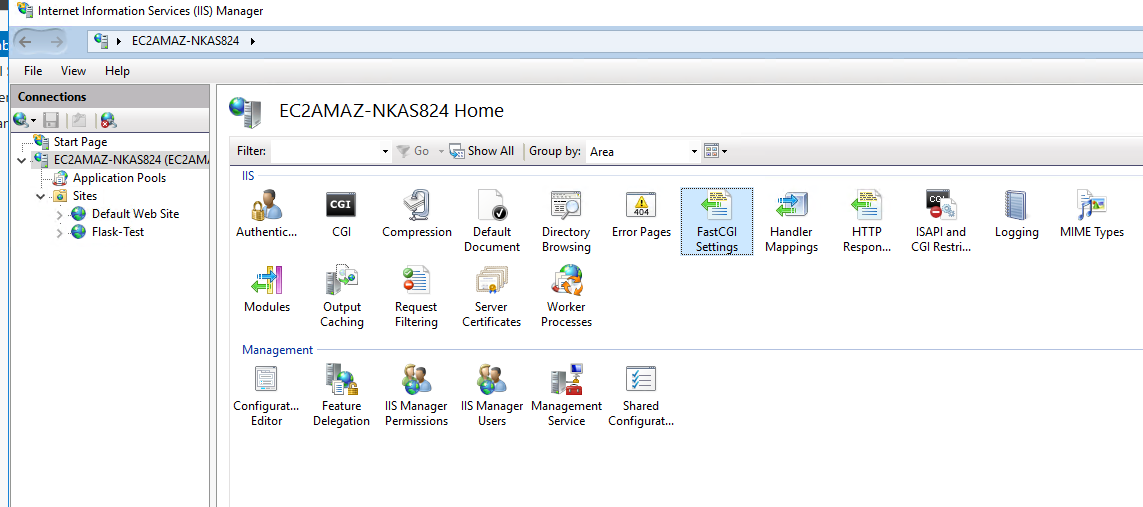Click the Delete connection globe icon
Viewport: 1143px width, 507px height.
coord(109,120)
